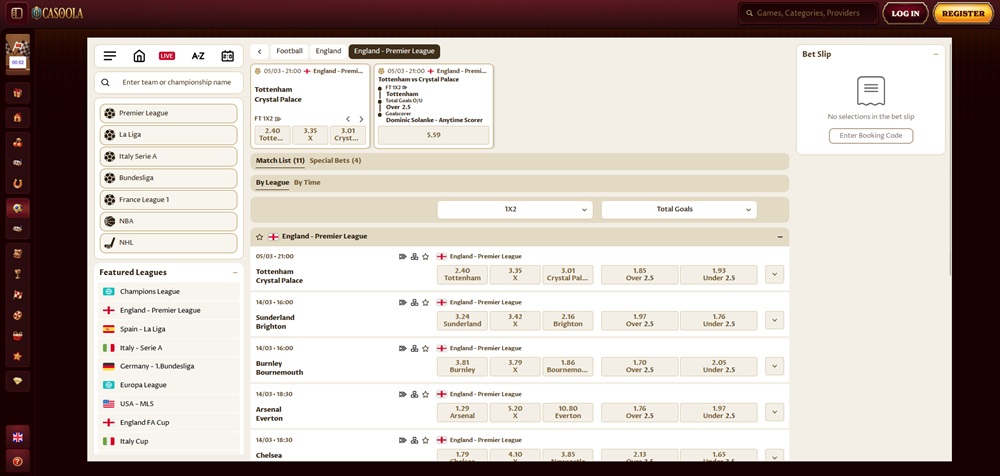Select the highlighted sports balls sidebar icon

click(x=18, y=208)
